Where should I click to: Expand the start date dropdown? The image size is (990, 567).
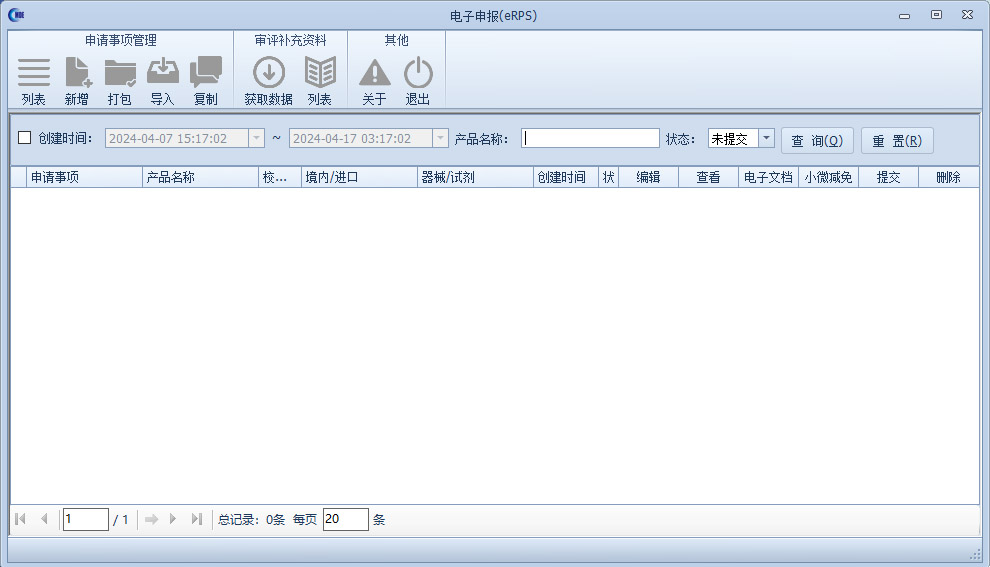tap(256, 139)
